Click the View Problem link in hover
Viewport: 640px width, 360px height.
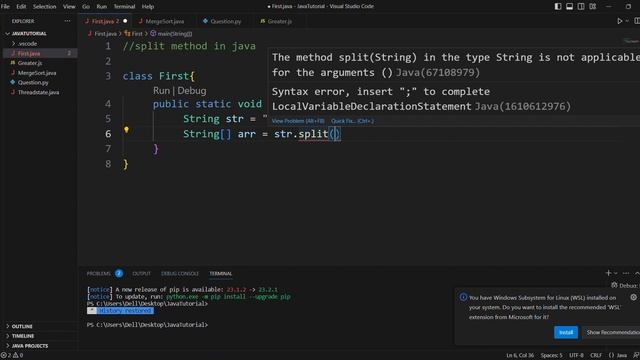coord(298,121)
